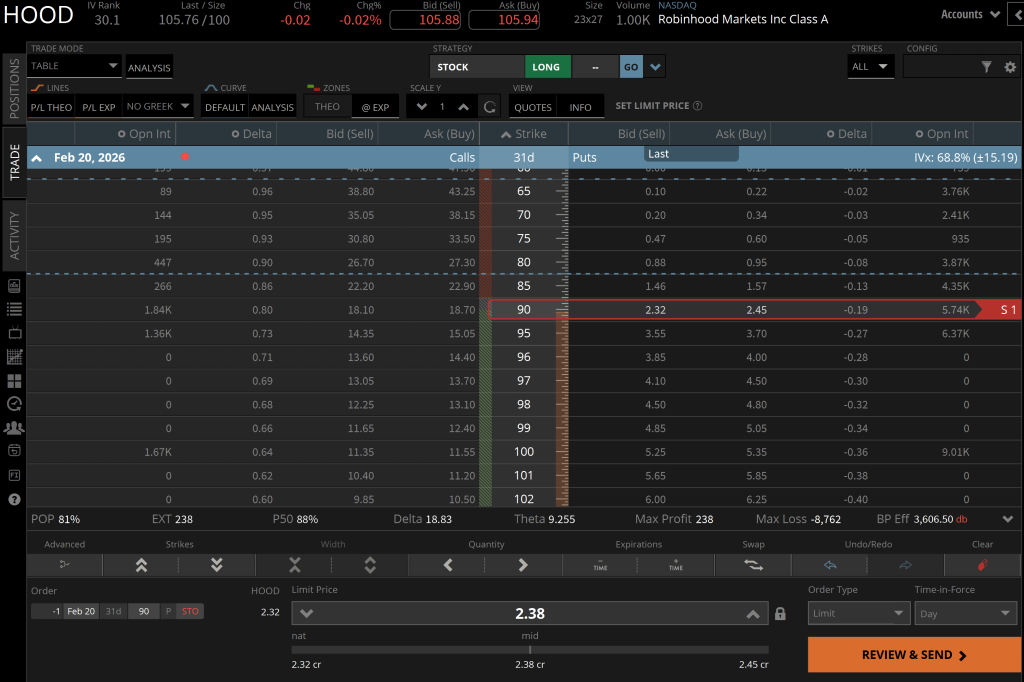
Task: Click the REVIEW & SEND button
Action: point(914,655)
